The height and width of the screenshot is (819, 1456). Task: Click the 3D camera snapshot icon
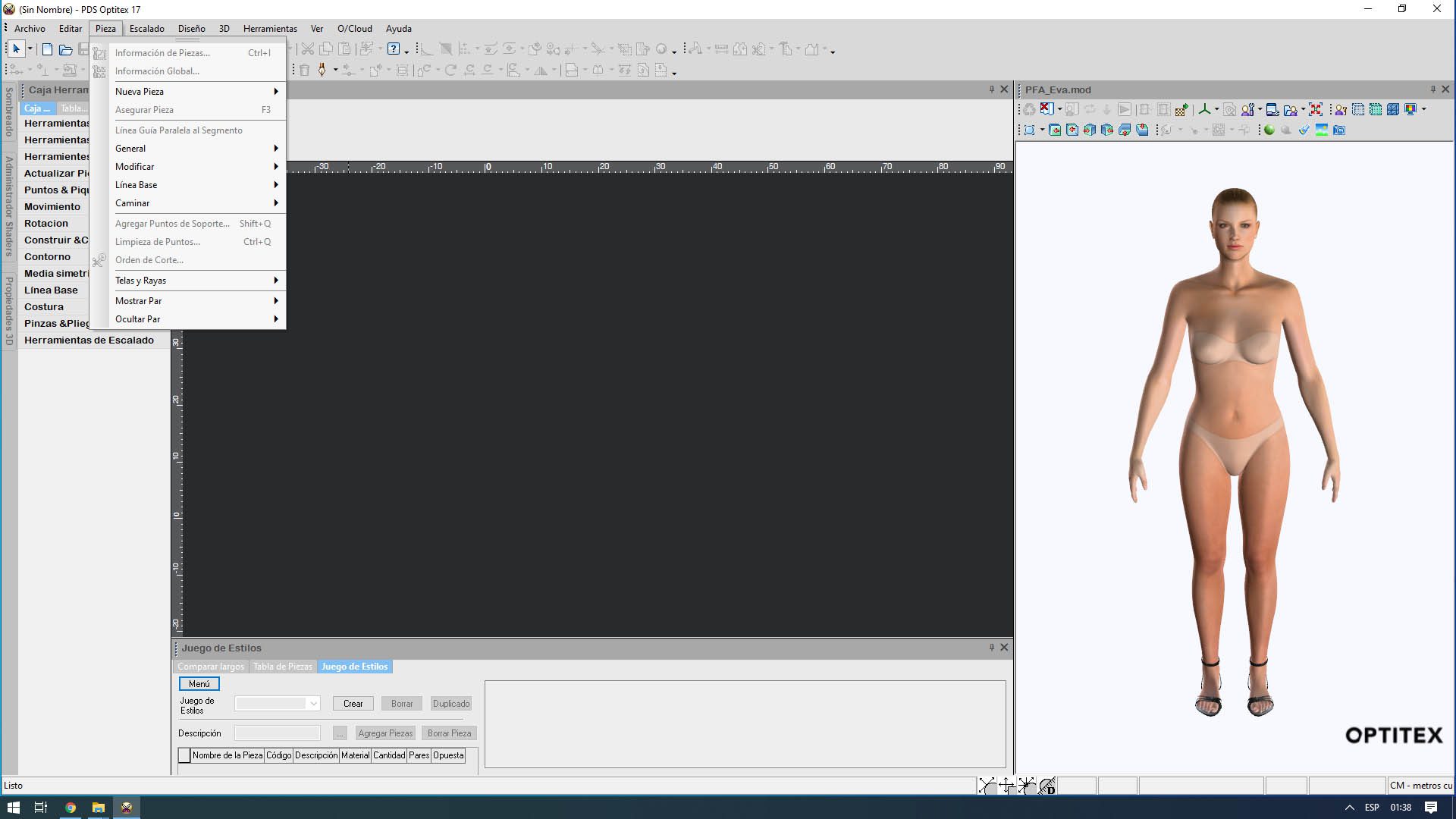tap(1339, 130)
